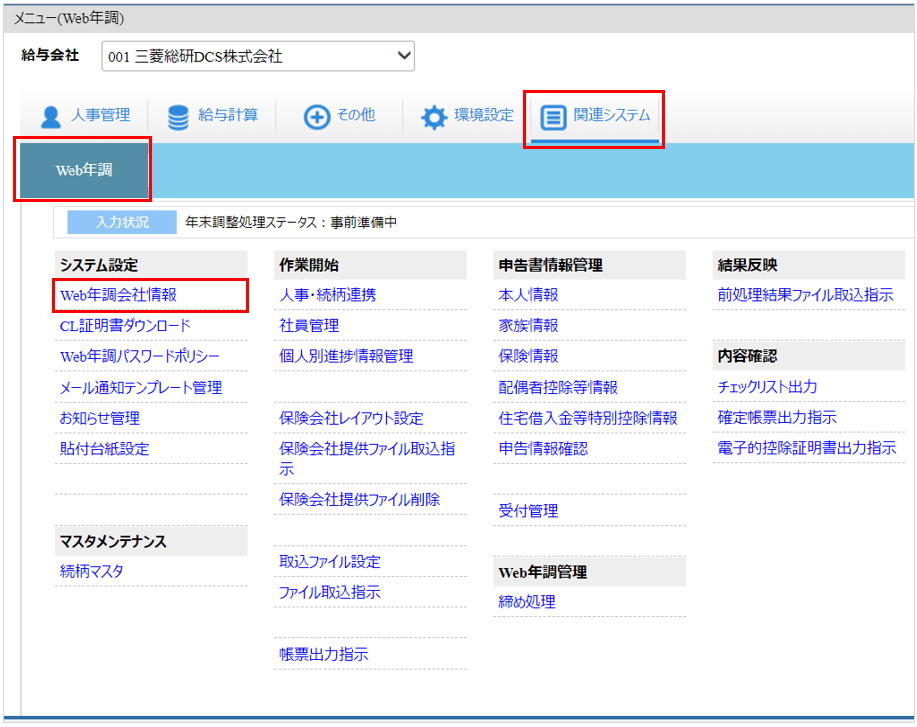Click the システム設定 section header
The height and width of the screenshot is (727, 917).
click(x=151, y=265)
